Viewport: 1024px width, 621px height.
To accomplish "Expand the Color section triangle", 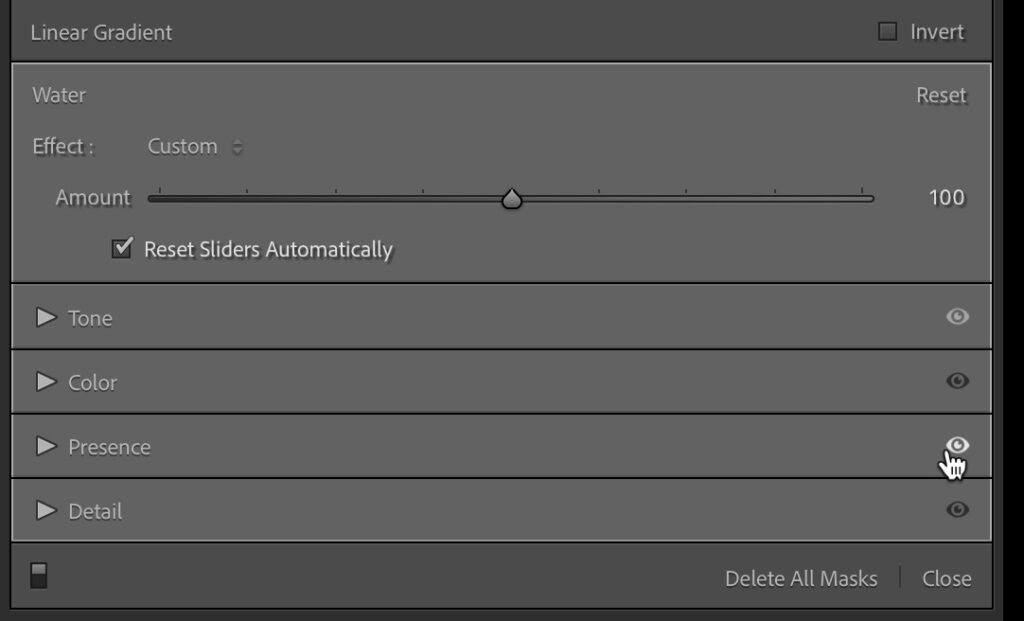I will point(46,381).
